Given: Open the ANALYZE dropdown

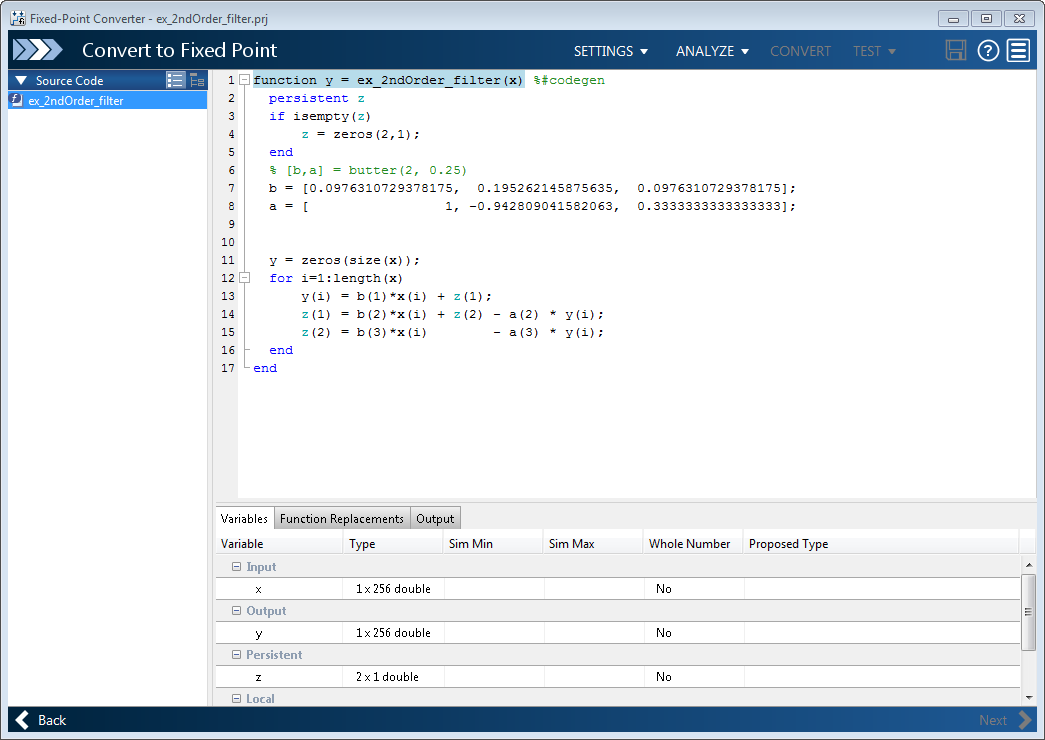Looking at the screenshot, I should 712,51.
